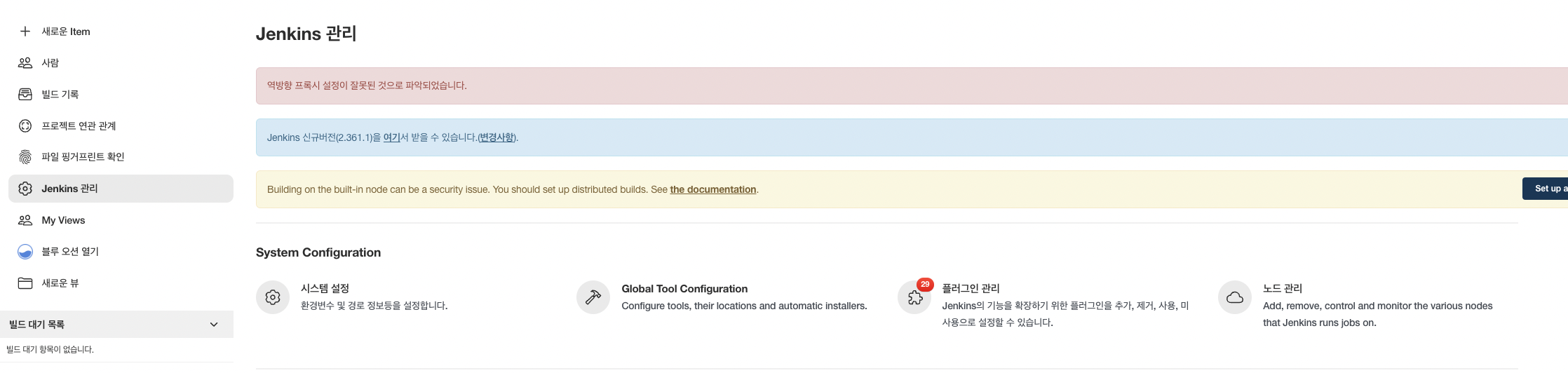The height and width of the screenshot is (373, 1568).
Task: Click the Jenkins의 기능을 확장하기 description
Action: tap(1065, 314)
